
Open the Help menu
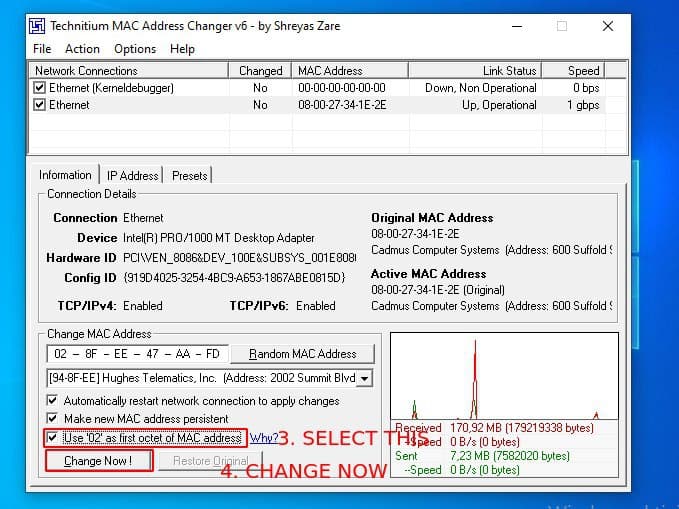click(x=182, y=48)
